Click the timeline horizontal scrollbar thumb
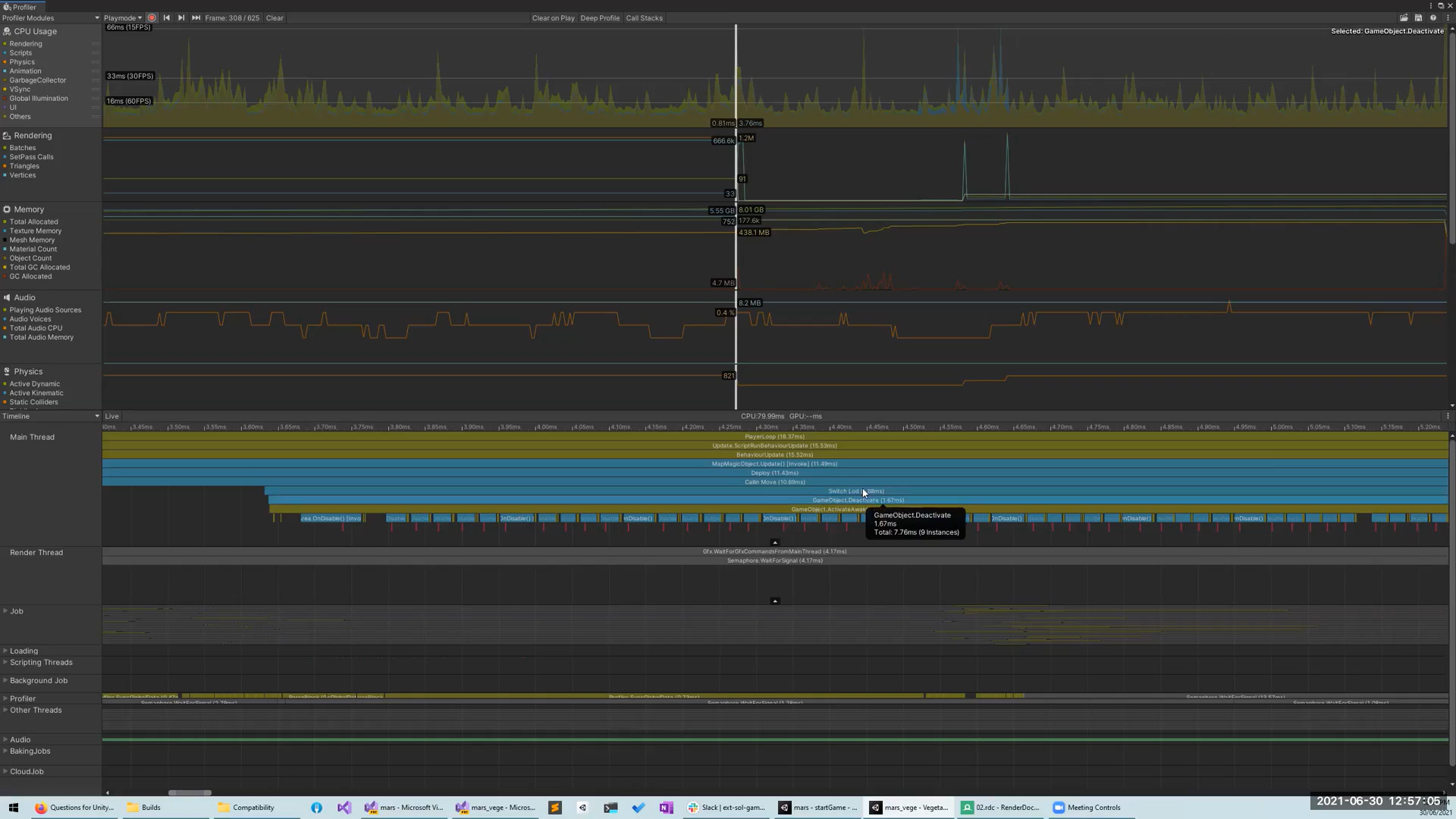Screen dimensions: 1456x819 [190, 792]
